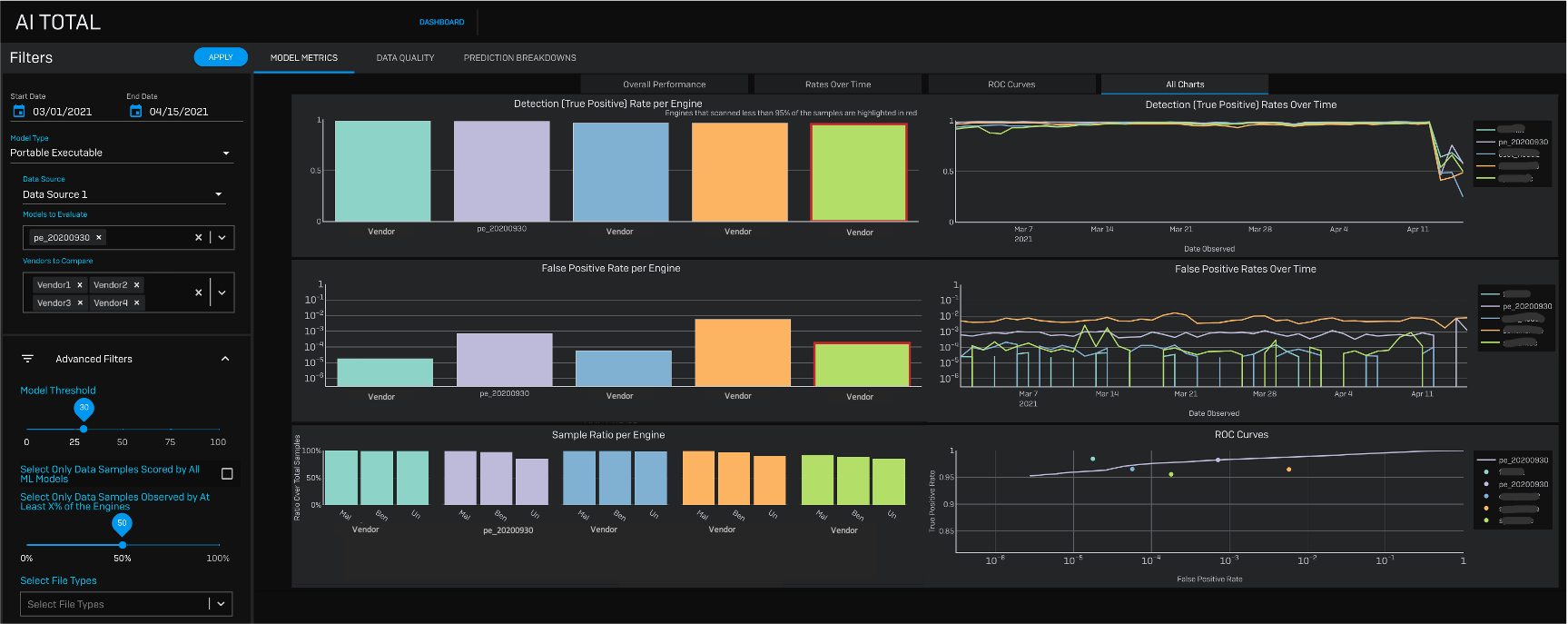Click the Apply filters button
1568x624 pixels.
click(x=221, y=57)
